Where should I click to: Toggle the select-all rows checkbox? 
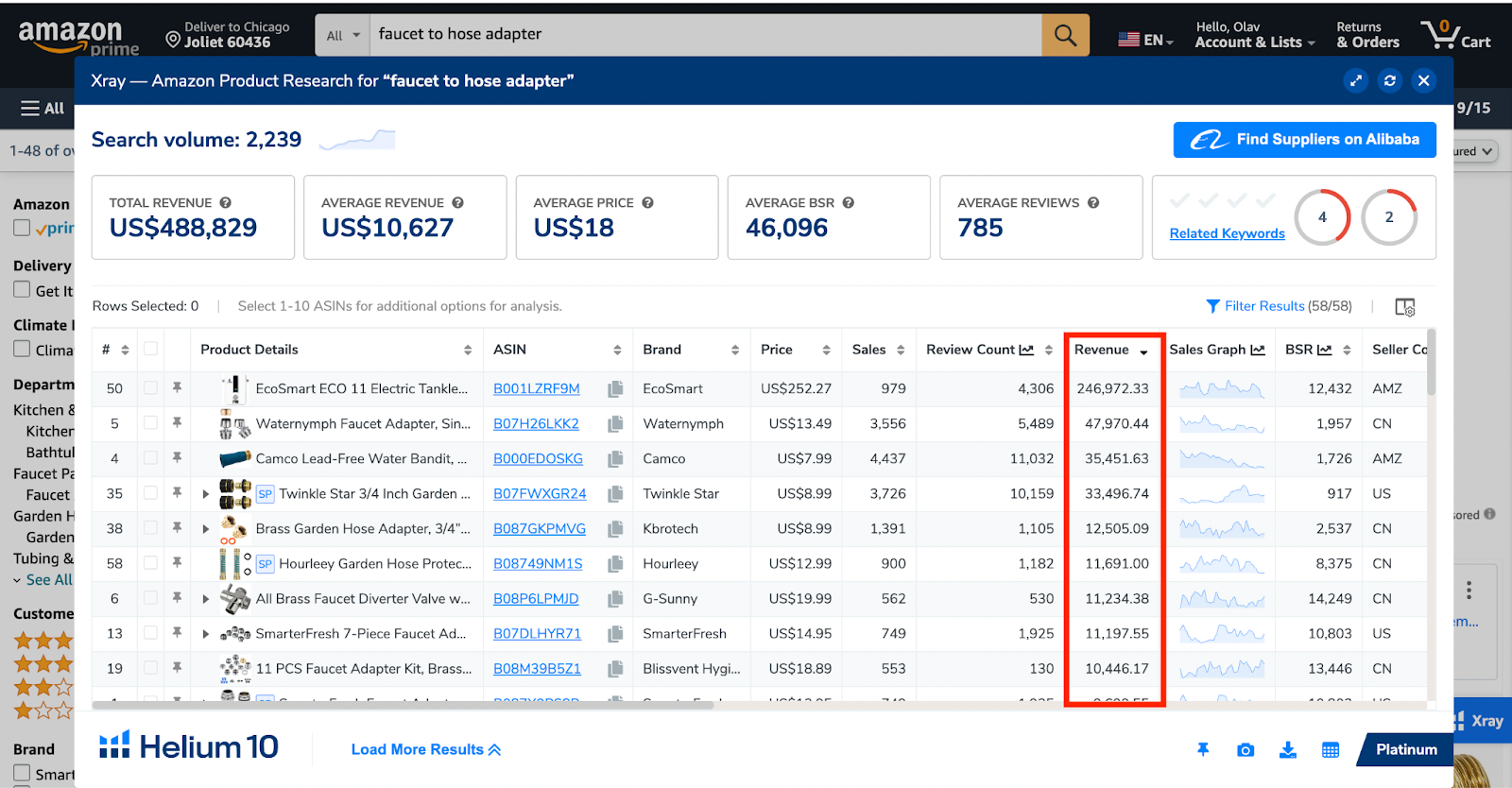[x=150, y=349]
